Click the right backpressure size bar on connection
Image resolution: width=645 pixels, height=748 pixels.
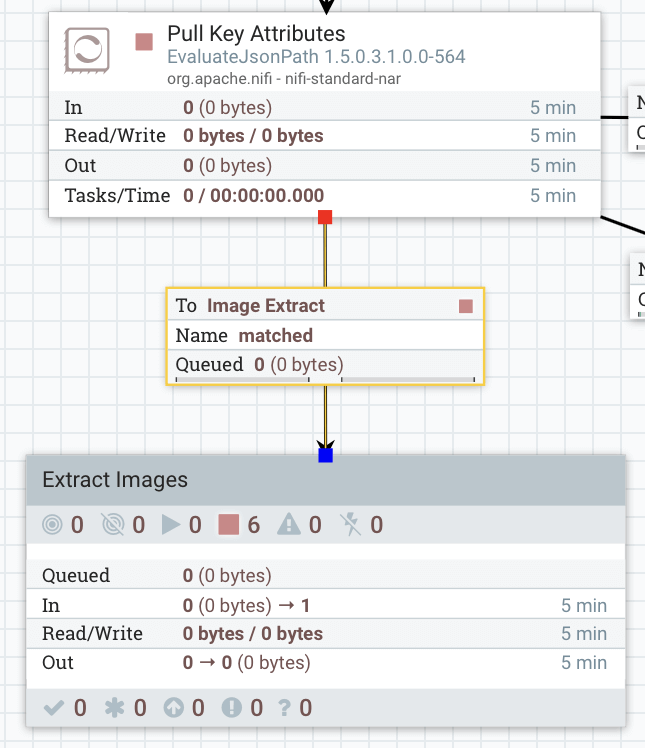pyautogui.click(x=408, y=379)
